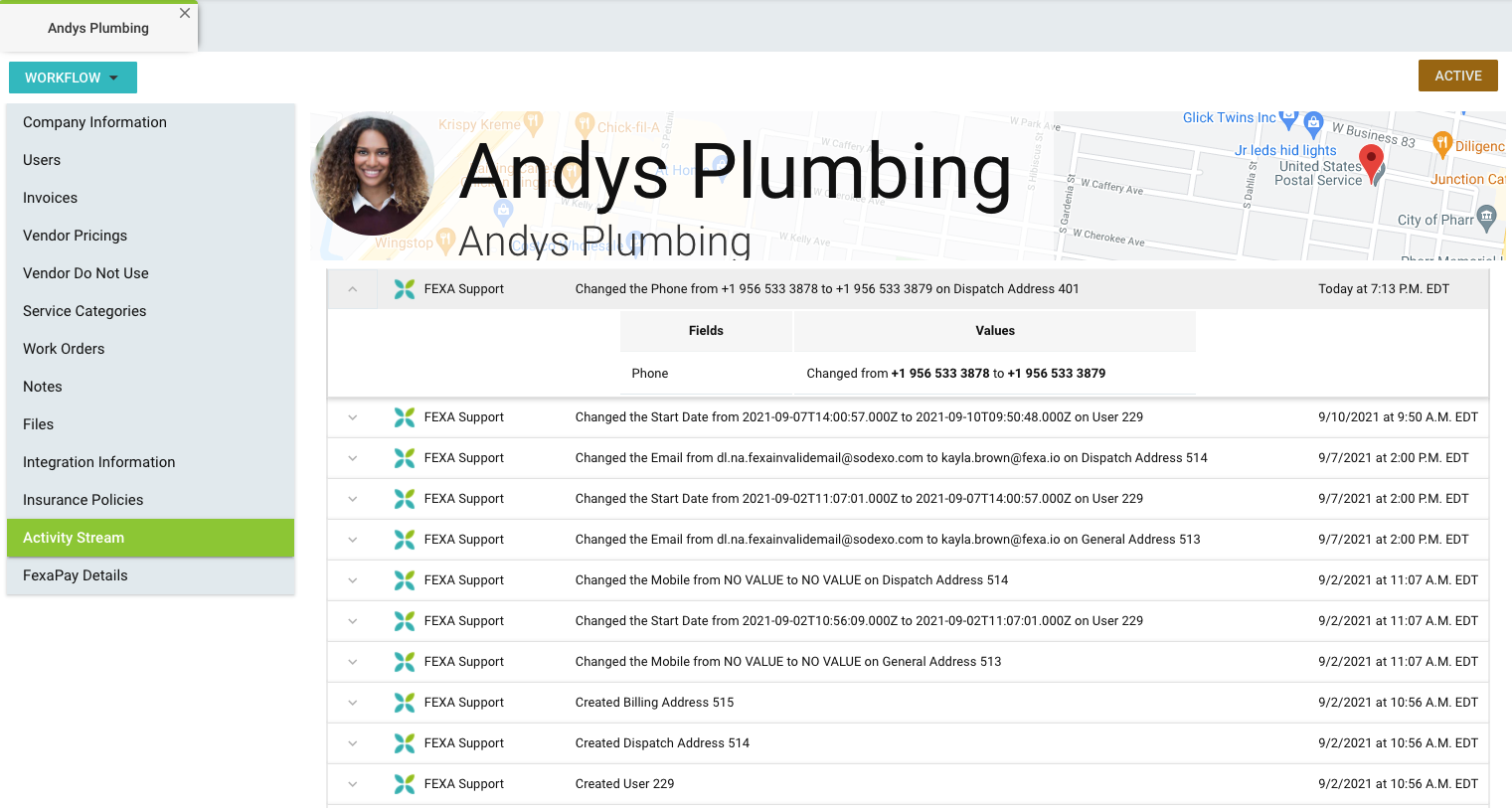
Task: Expand Created Dispatch Address 514 entry
Action: pyautogui.click(x=353, y=743)
